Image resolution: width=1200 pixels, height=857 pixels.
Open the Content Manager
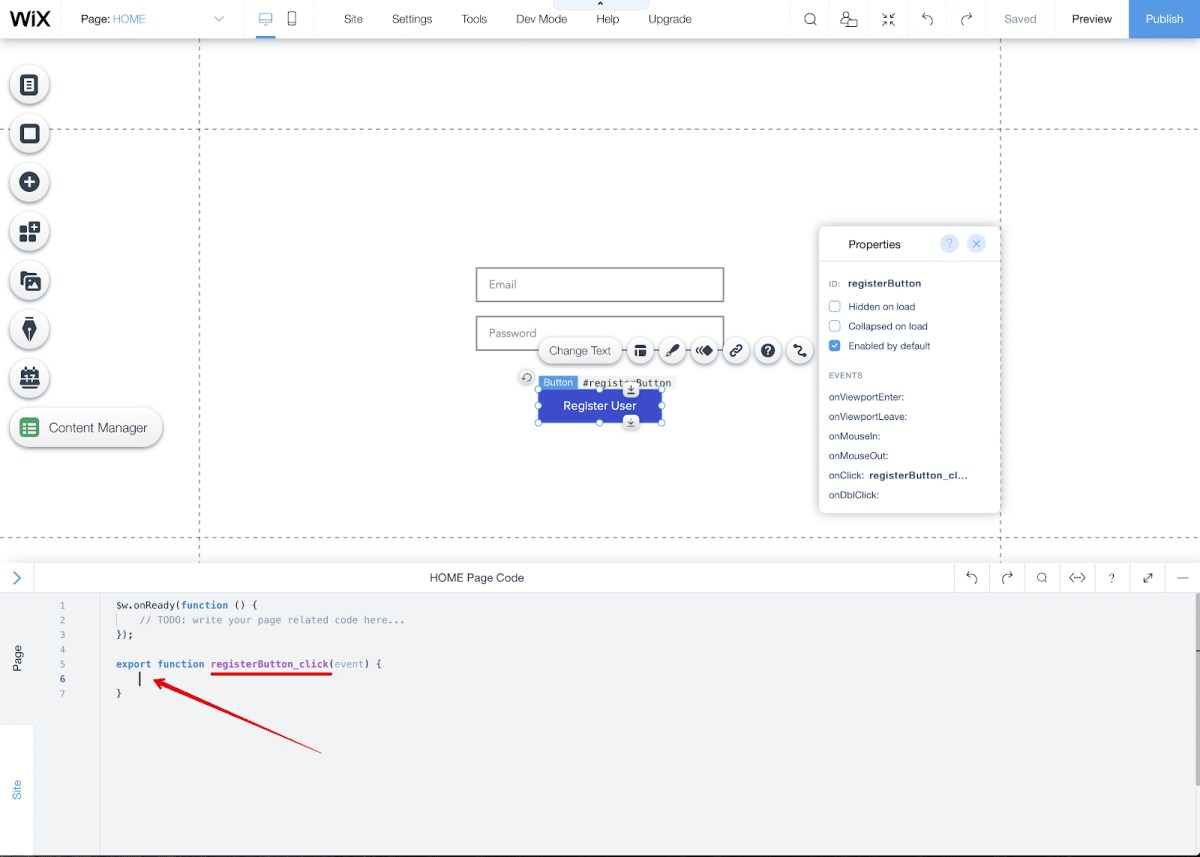click(x=85, y=427)
